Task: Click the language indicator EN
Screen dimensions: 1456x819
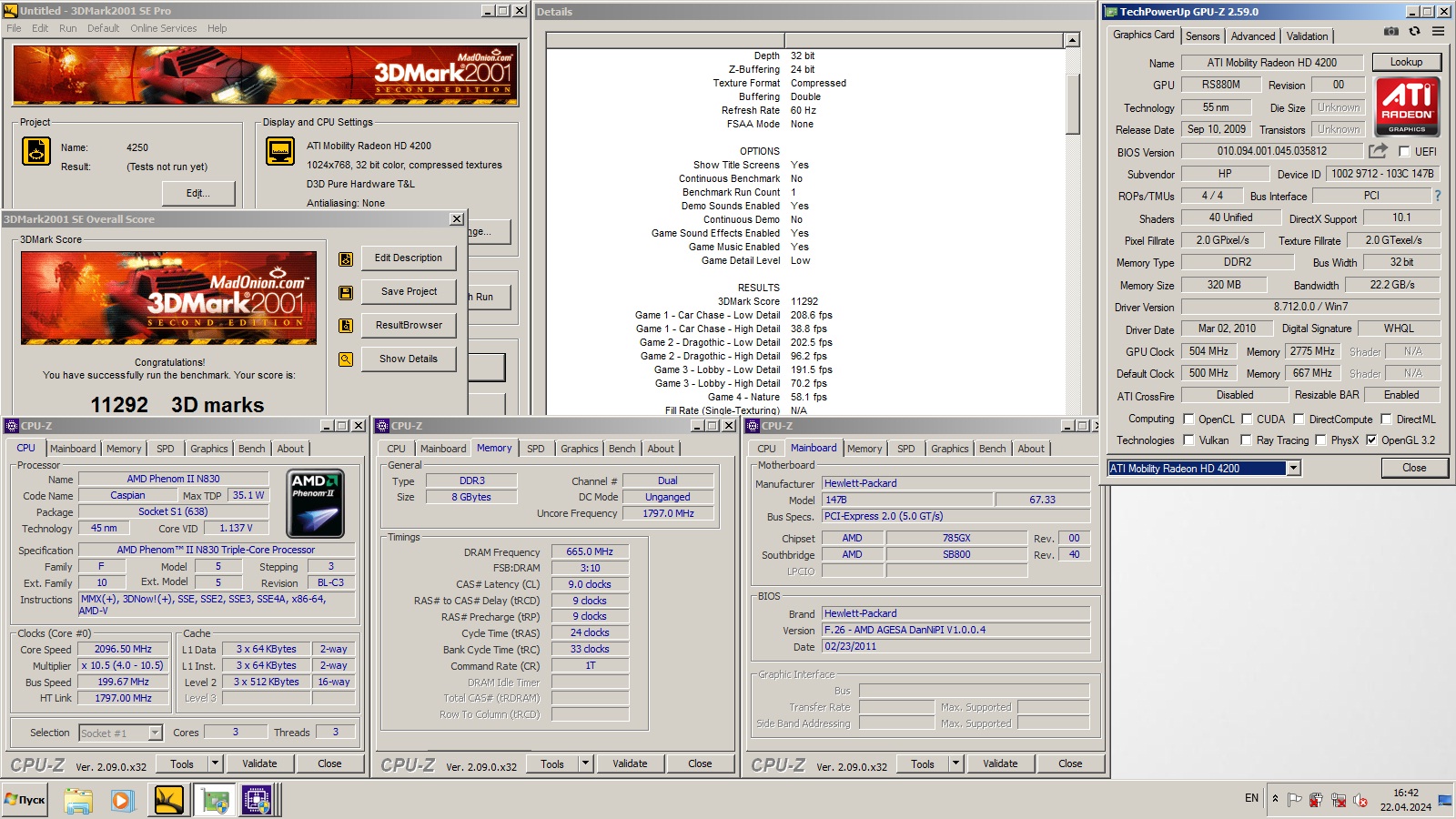Action: (1251, 798)
